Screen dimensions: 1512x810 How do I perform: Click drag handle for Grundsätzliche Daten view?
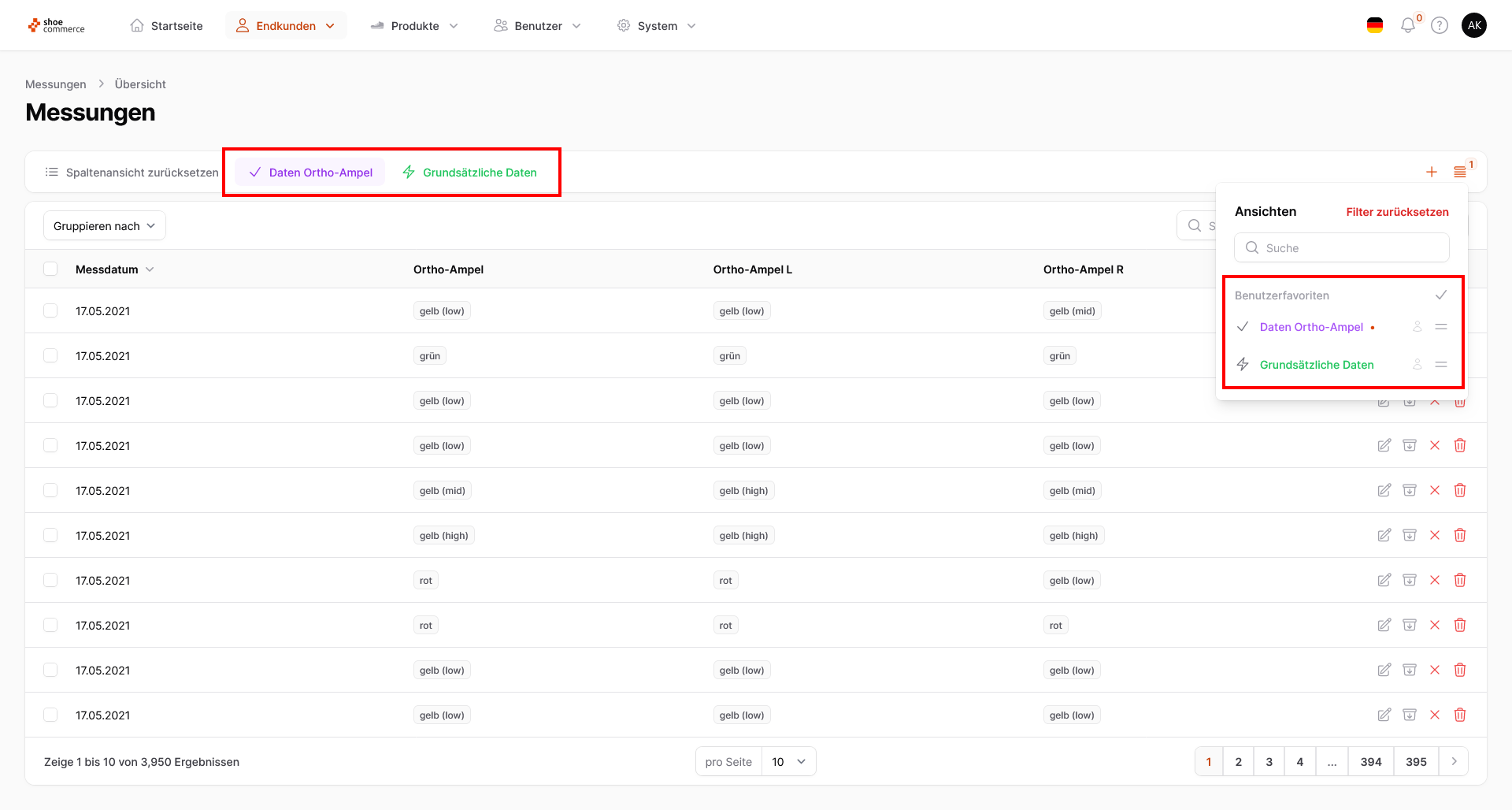[1441, 364]
